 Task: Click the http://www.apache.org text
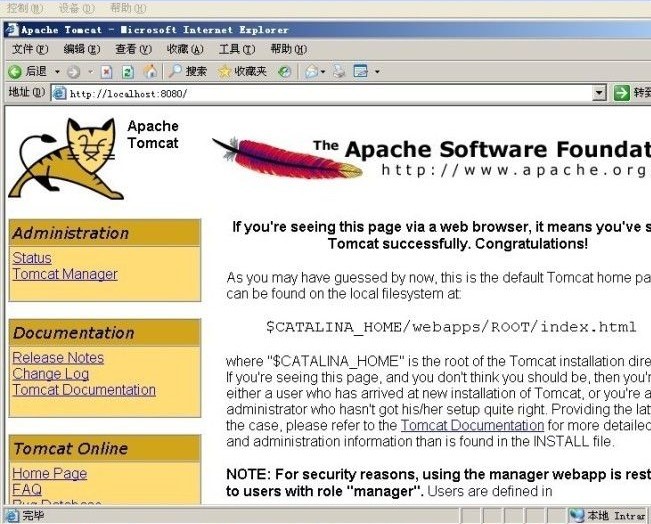tap(514, 170)
